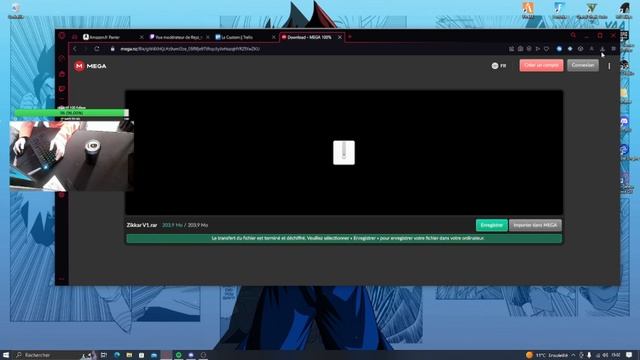Close the Amazon.fr Panier tab

point(142,37)
